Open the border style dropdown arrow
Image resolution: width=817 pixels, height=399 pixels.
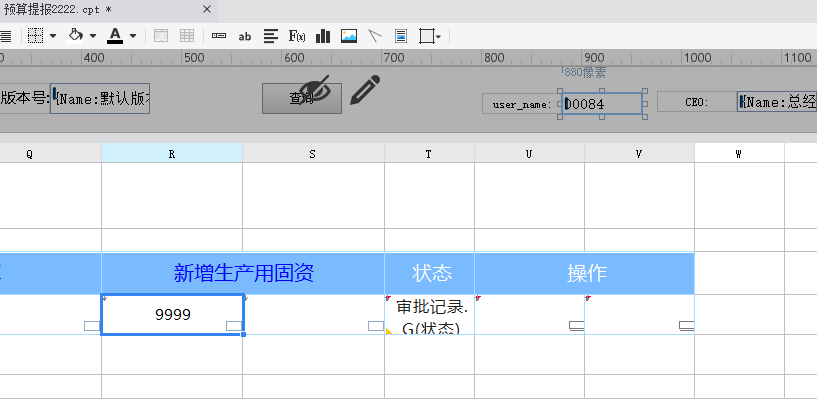53,36
